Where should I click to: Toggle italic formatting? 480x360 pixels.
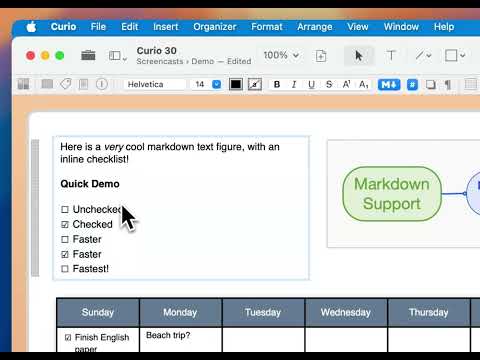coord(294,84)
